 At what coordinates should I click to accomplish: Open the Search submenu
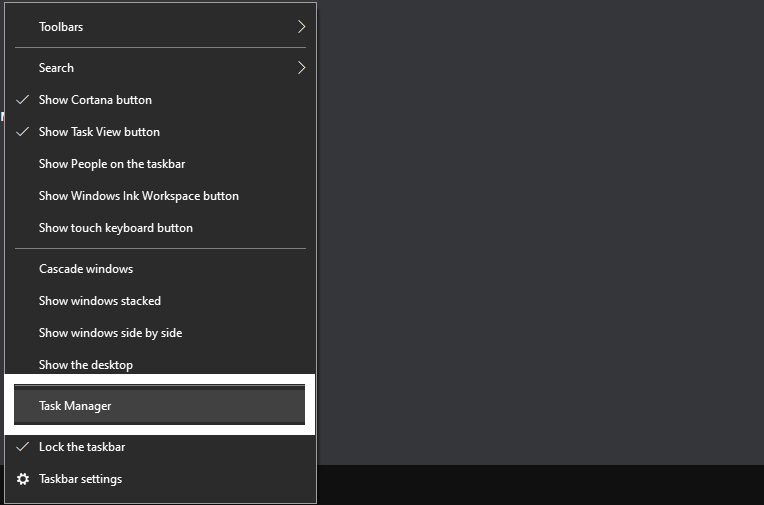pyautogui.click(x=160, y=68)
